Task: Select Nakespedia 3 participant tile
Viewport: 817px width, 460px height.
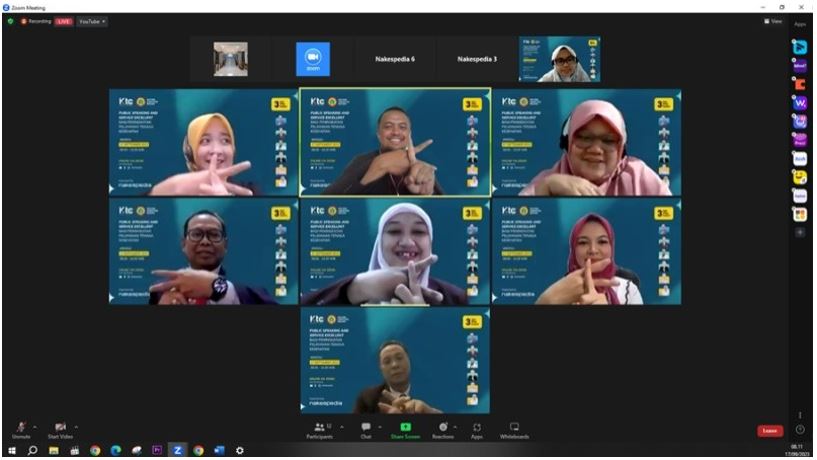Action: tap(477, 59)
